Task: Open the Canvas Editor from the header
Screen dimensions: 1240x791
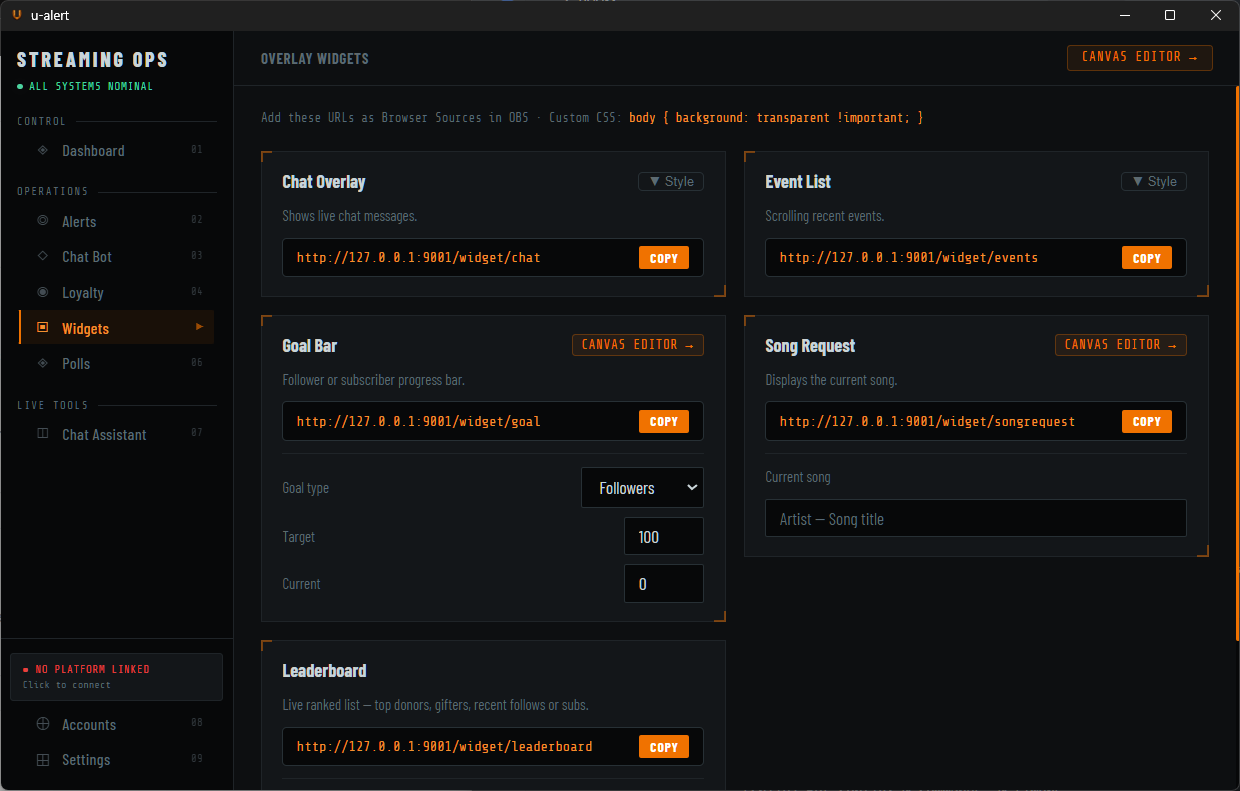Action: [1140, 57]
